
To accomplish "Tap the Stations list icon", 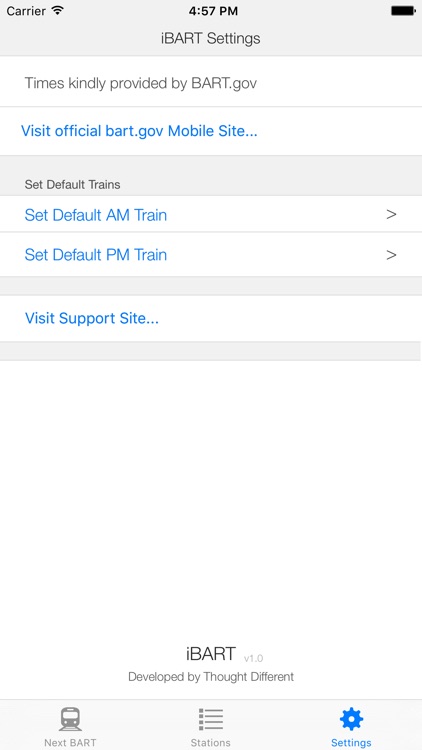I will [x=211, y=719].
